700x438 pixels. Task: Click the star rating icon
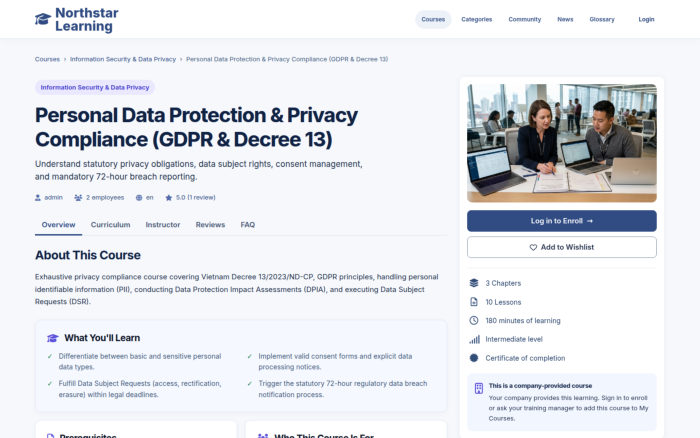coord(168,198)
